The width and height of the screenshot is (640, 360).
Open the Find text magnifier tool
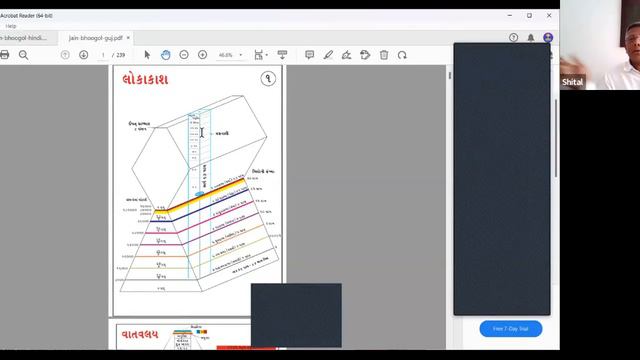point(23,55)
